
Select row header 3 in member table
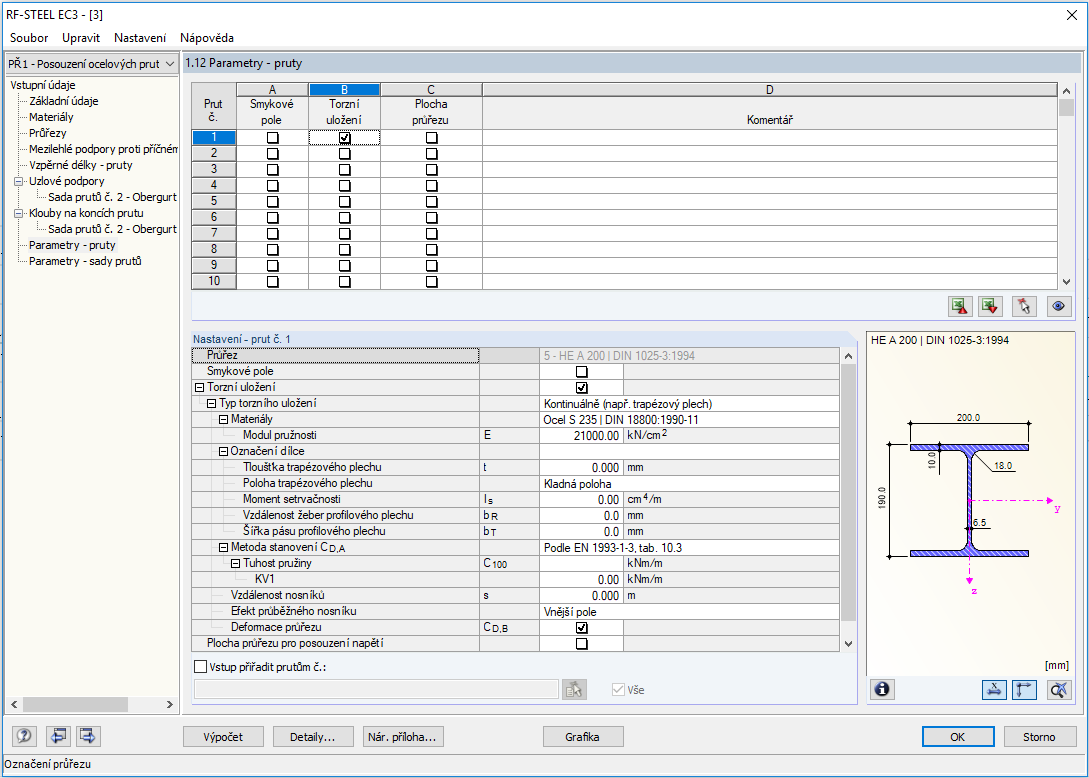[x=214, y=169]
